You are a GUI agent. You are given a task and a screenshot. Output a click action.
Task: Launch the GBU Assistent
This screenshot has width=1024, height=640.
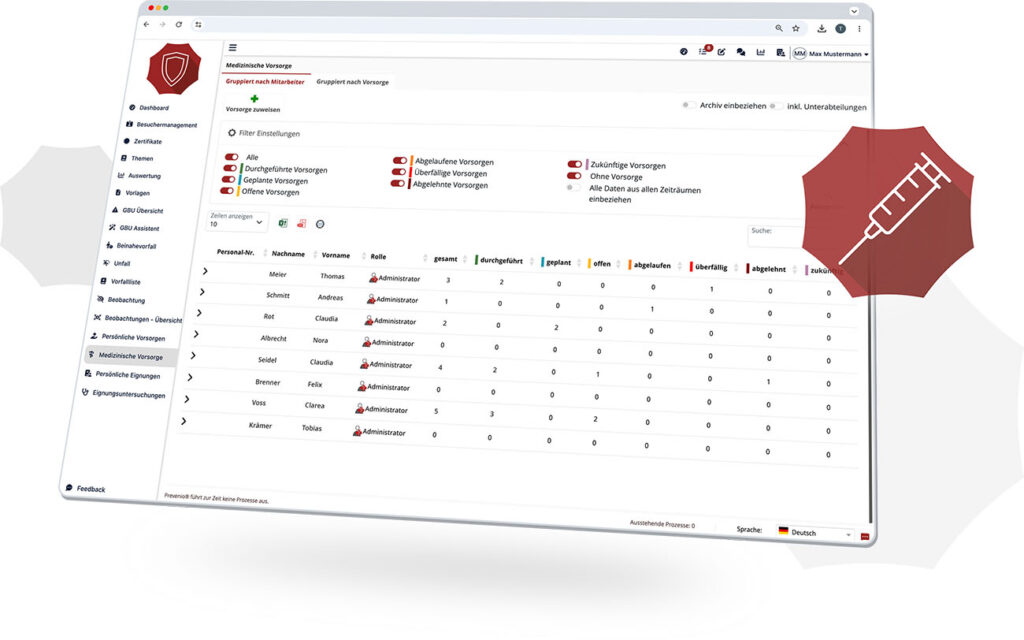134,228
